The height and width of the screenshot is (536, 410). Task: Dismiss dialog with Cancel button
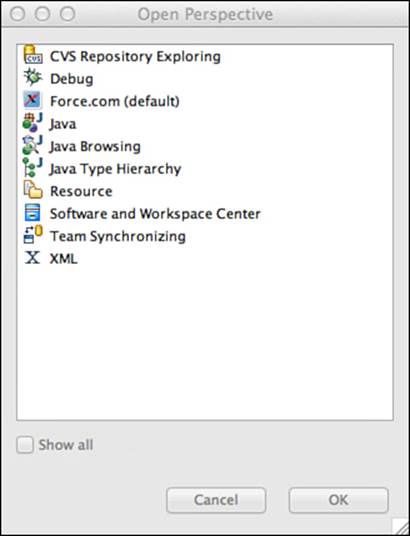coord(216,500)
